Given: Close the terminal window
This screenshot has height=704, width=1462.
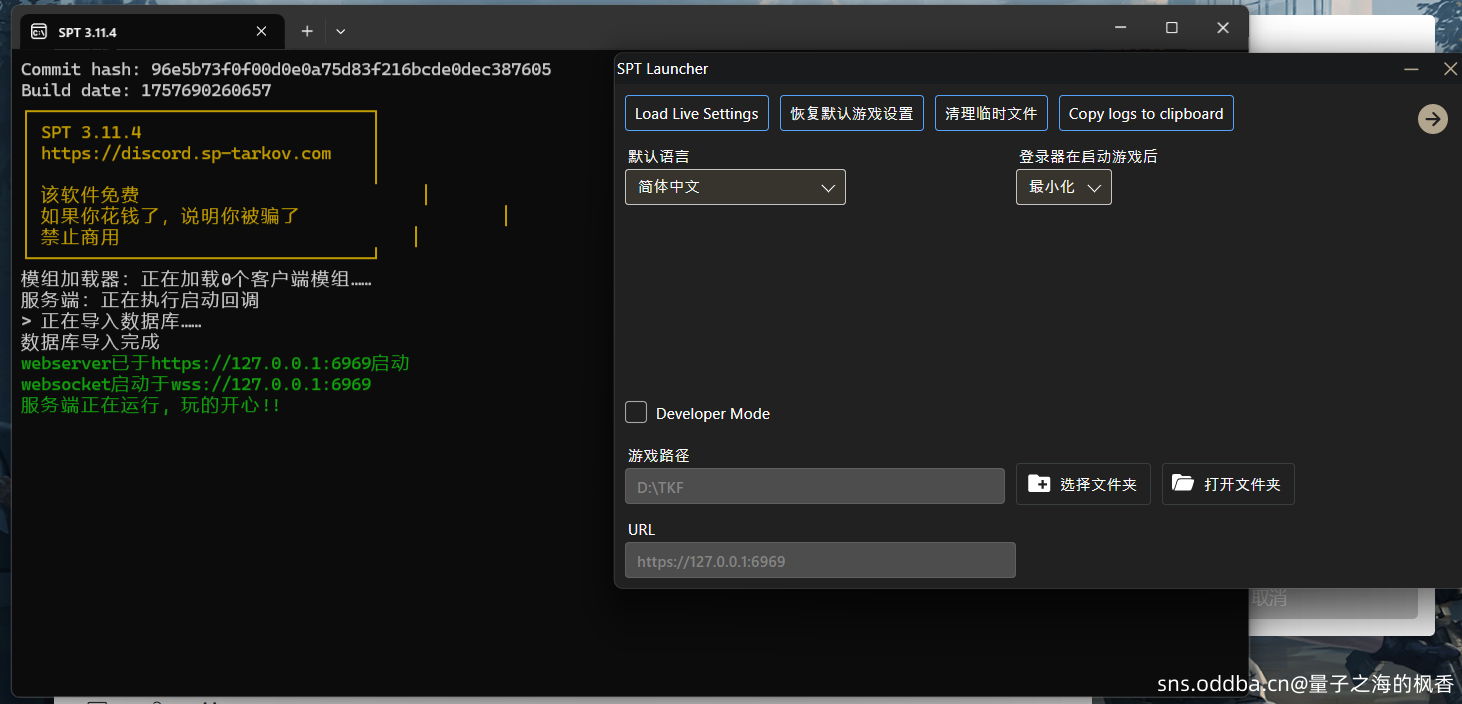Looking at the screenshot, I should coord(1223,28).
